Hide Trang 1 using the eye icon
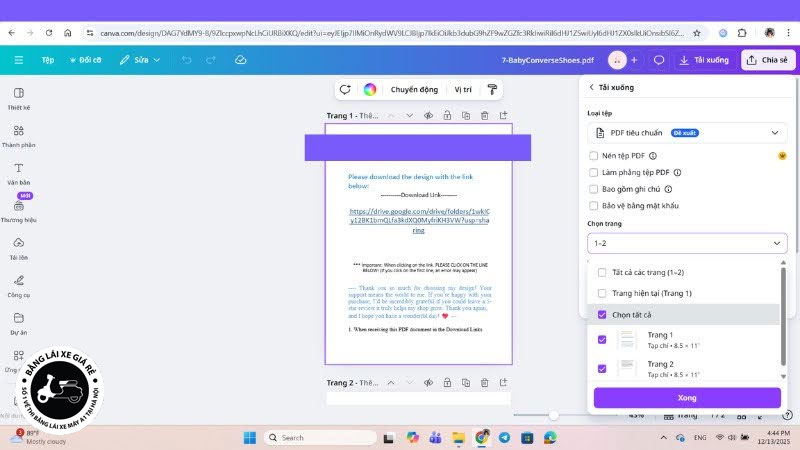The image size is (800, 450). [428, 116]
